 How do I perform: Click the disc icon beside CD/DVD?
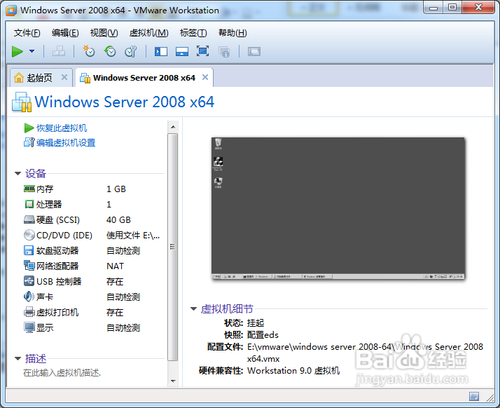click(x=29, y=235)
